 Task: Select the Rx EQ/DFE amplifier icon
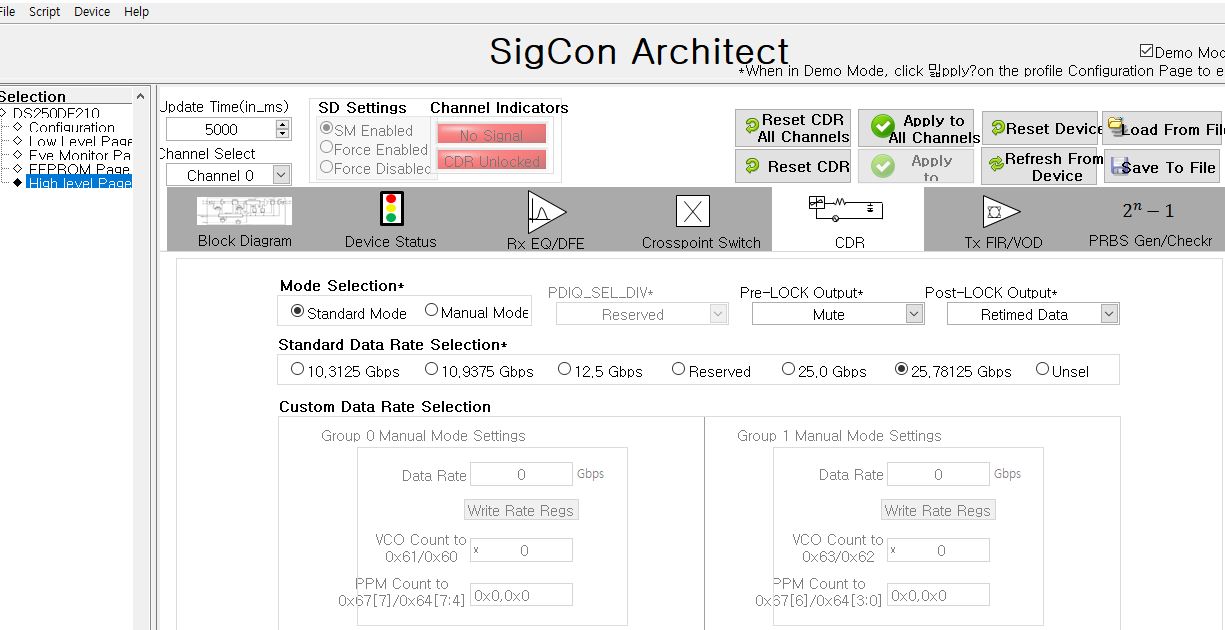pyautogui.click(x=546, y=211)
